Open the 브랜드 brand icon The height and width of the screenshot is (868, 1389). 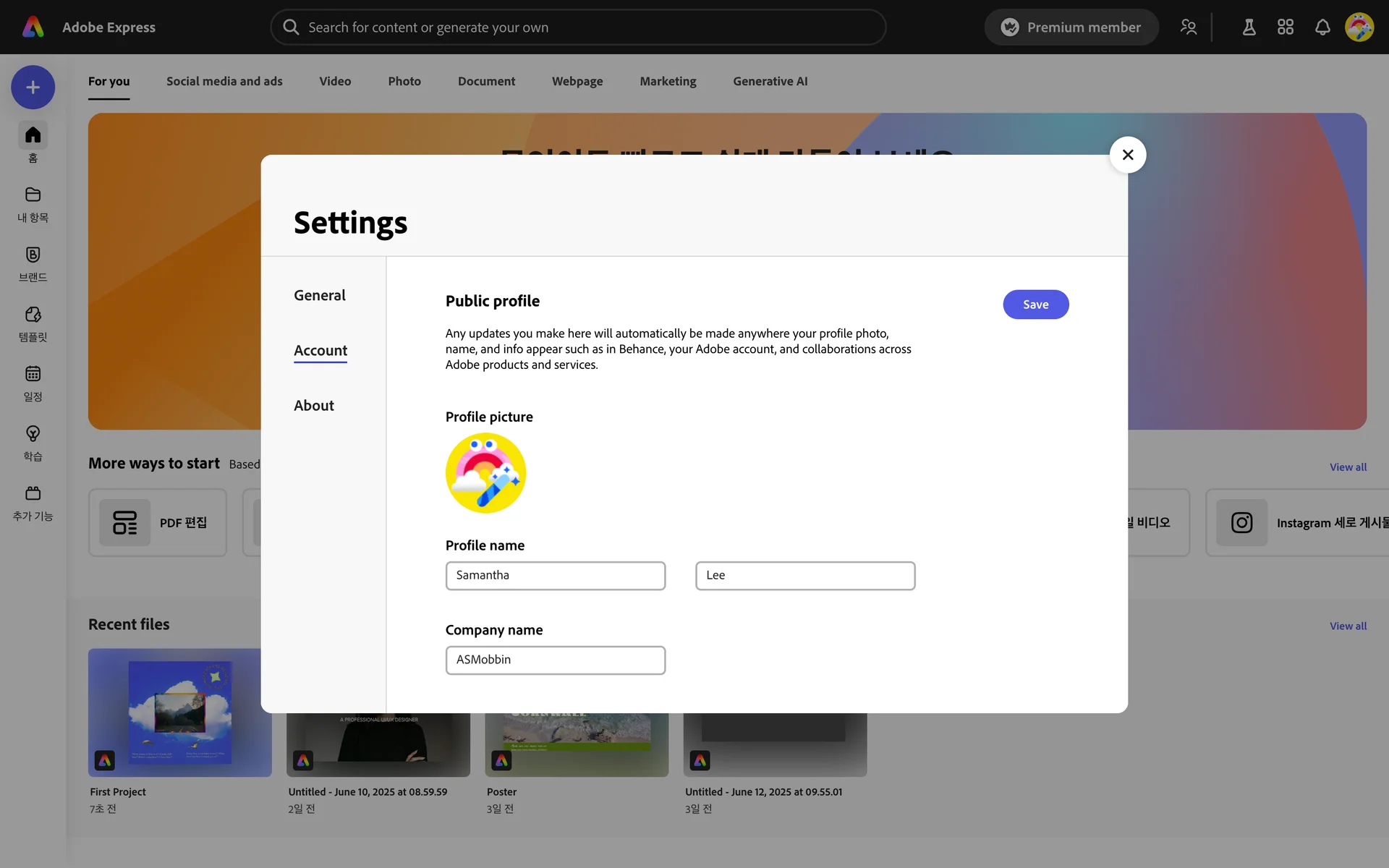tap(33, 255)
